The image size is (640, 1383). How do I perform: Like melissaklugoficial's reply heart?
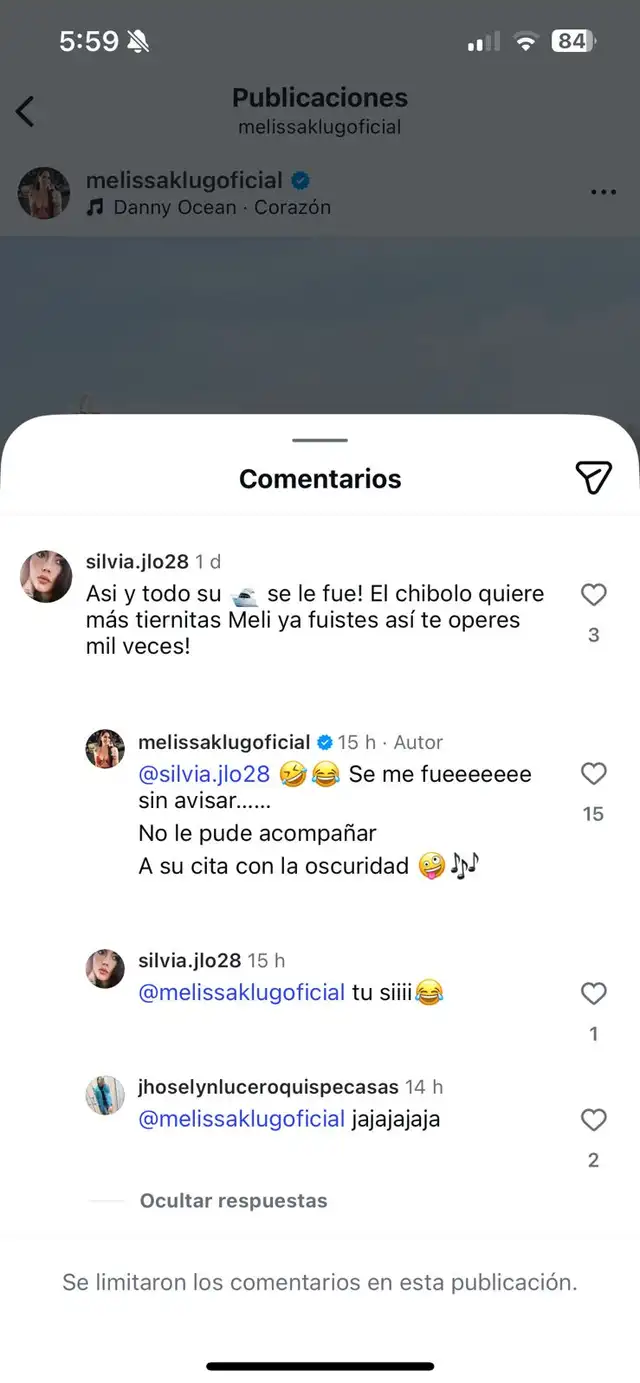tap(593, 774)
